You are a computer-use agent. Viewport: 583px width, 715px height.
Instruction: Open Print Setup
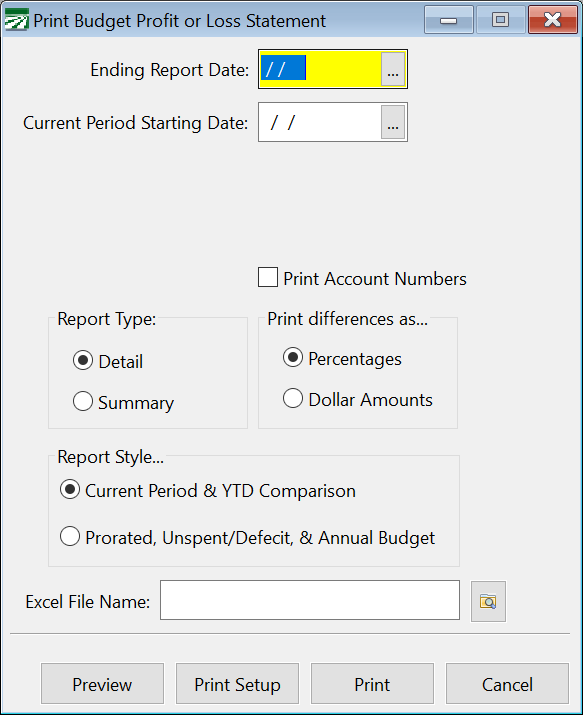pos(237,684)
